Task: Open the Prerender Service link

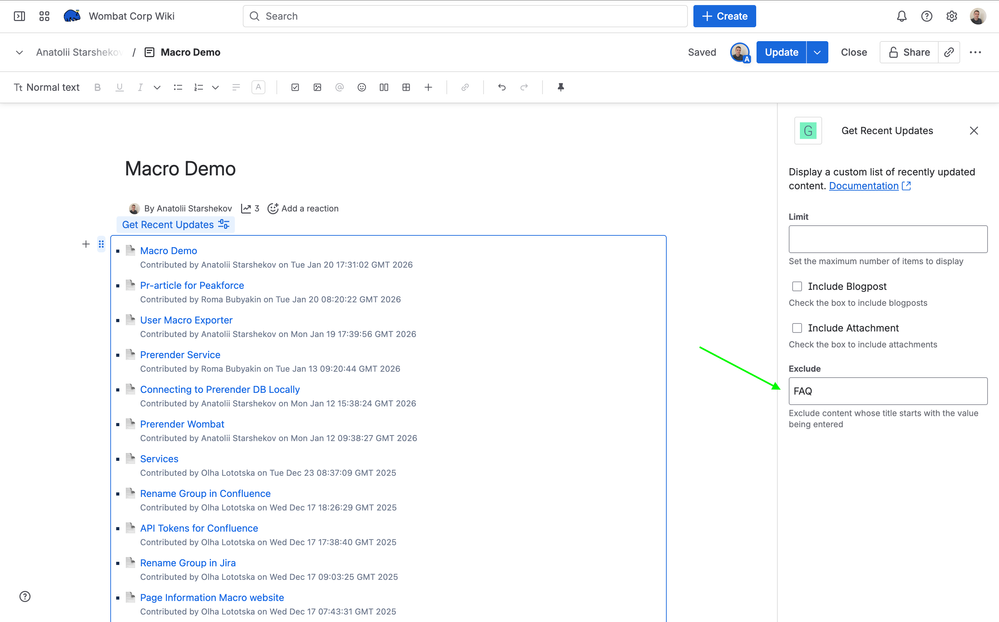Action: pyautogui.click(x=180, y=354)
